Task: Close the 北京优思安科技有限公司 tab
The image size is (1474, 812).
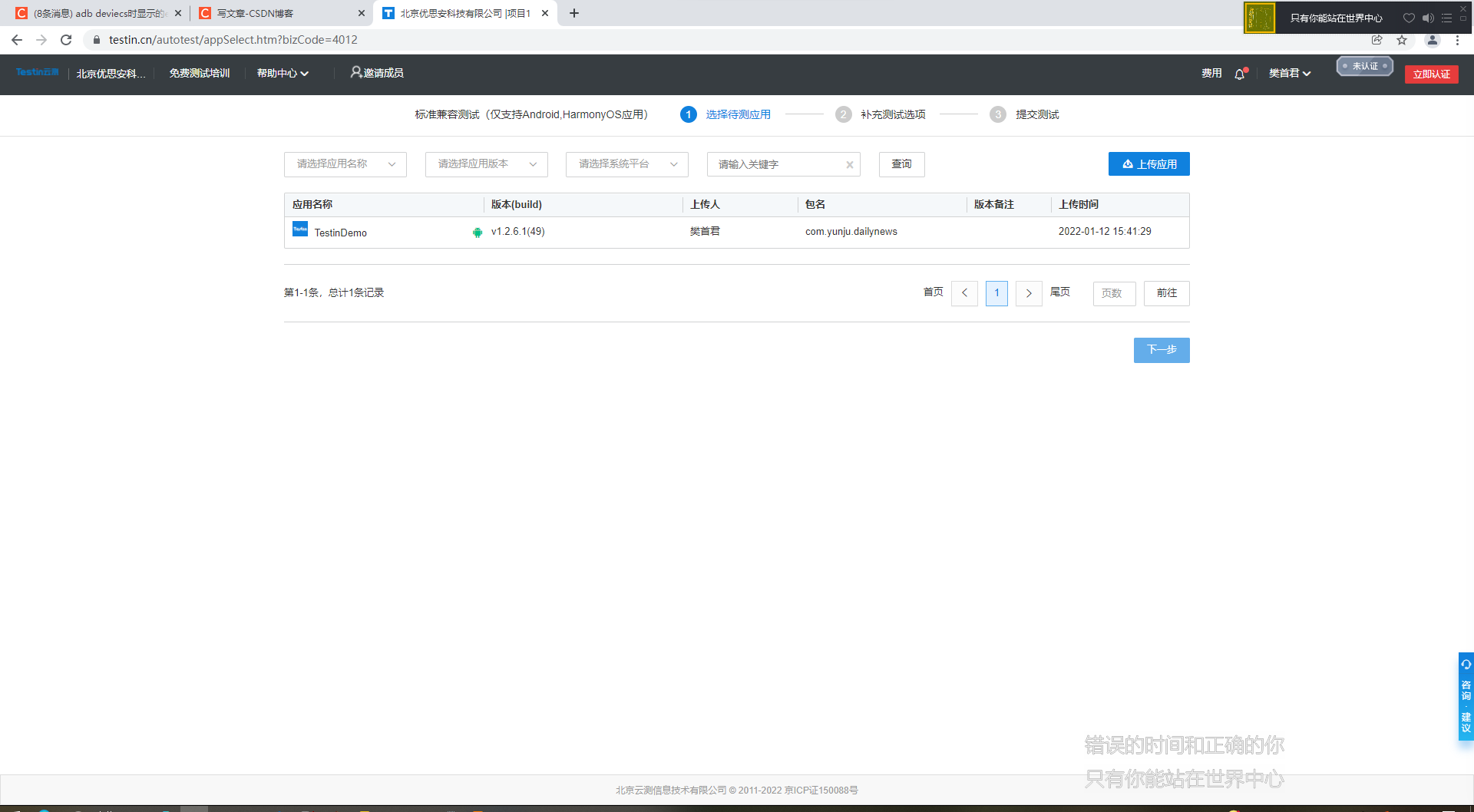Action: pos(545,13)
